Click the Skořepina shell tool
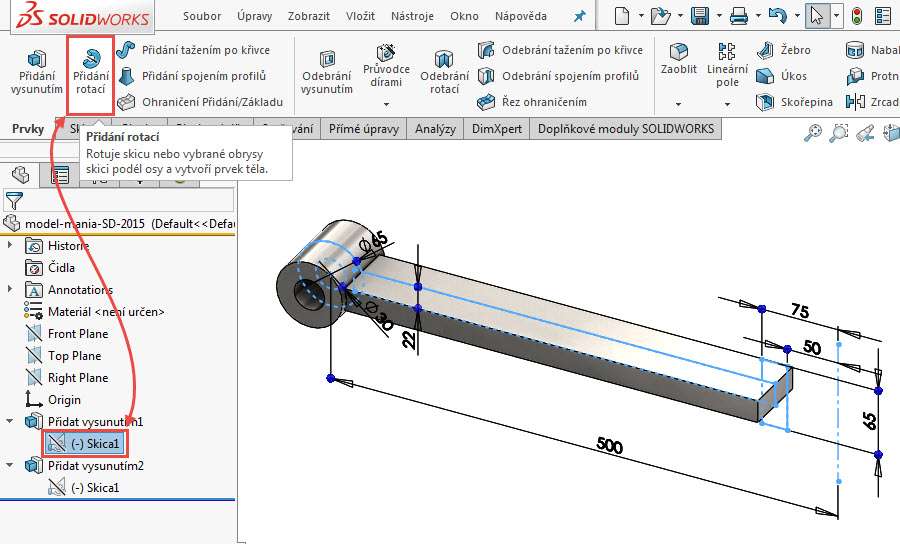Image resolution: width=900 pixels, height=544 pixels. coord(794,102)
